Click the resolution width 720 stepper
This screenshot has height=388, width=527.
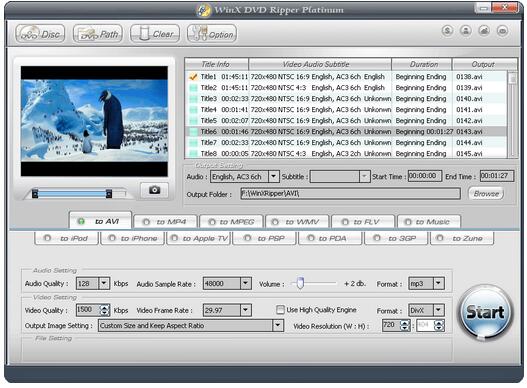click(405, 325)
